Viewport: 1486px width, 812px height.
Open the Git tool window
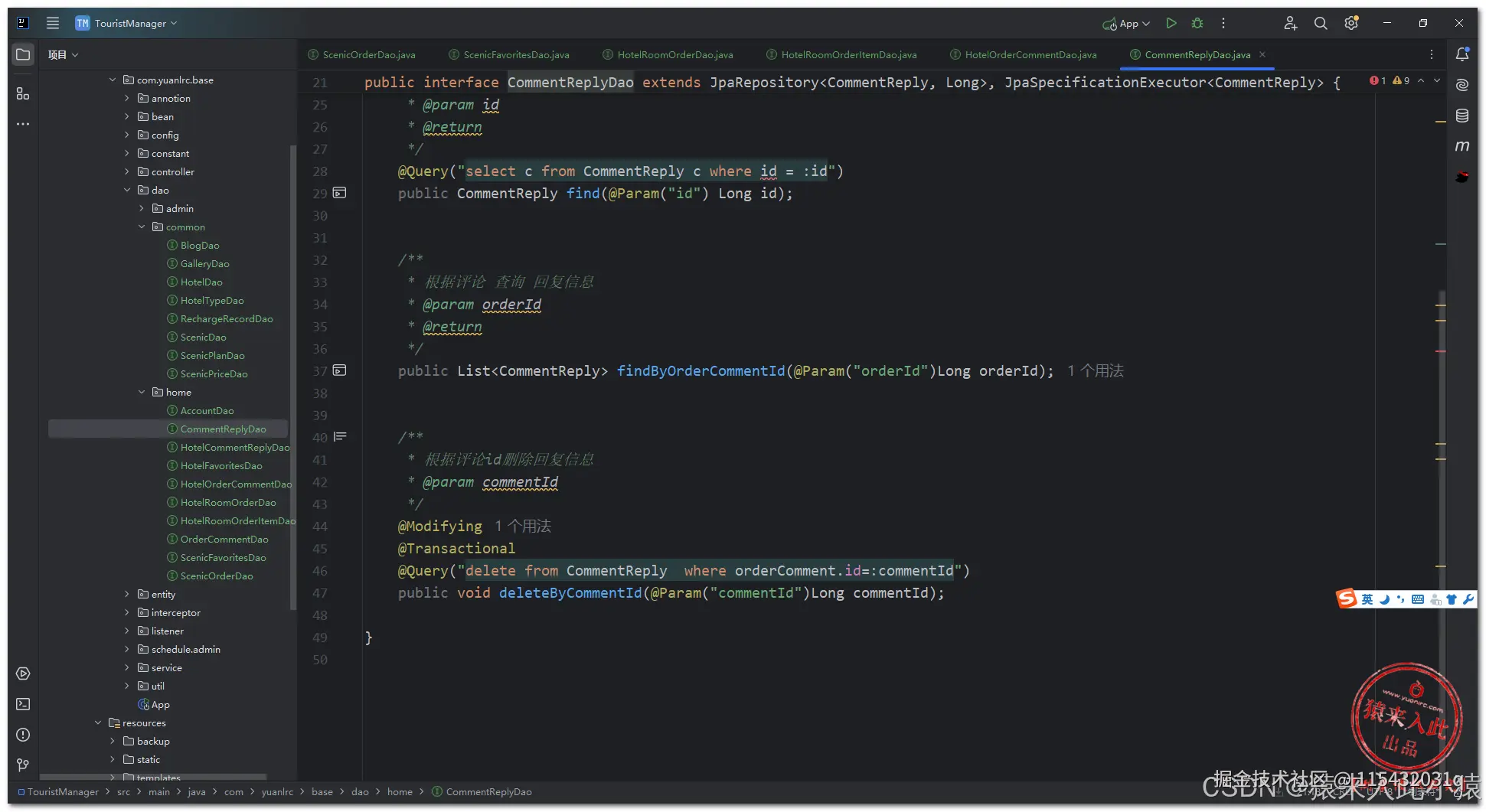(x=23, y=765)
